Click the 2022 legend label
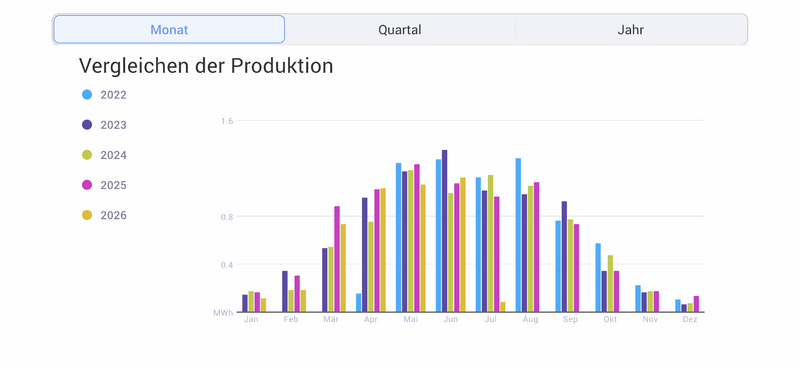This screenshot has height=368, width=800. click(113, 95)
